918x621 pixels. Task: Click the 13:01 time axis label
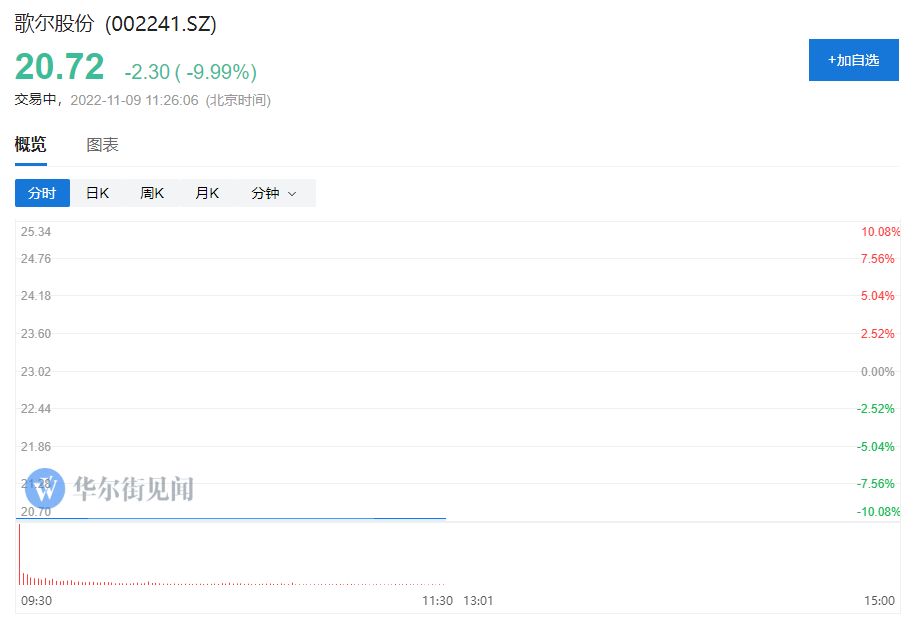(x=478, y=601)
